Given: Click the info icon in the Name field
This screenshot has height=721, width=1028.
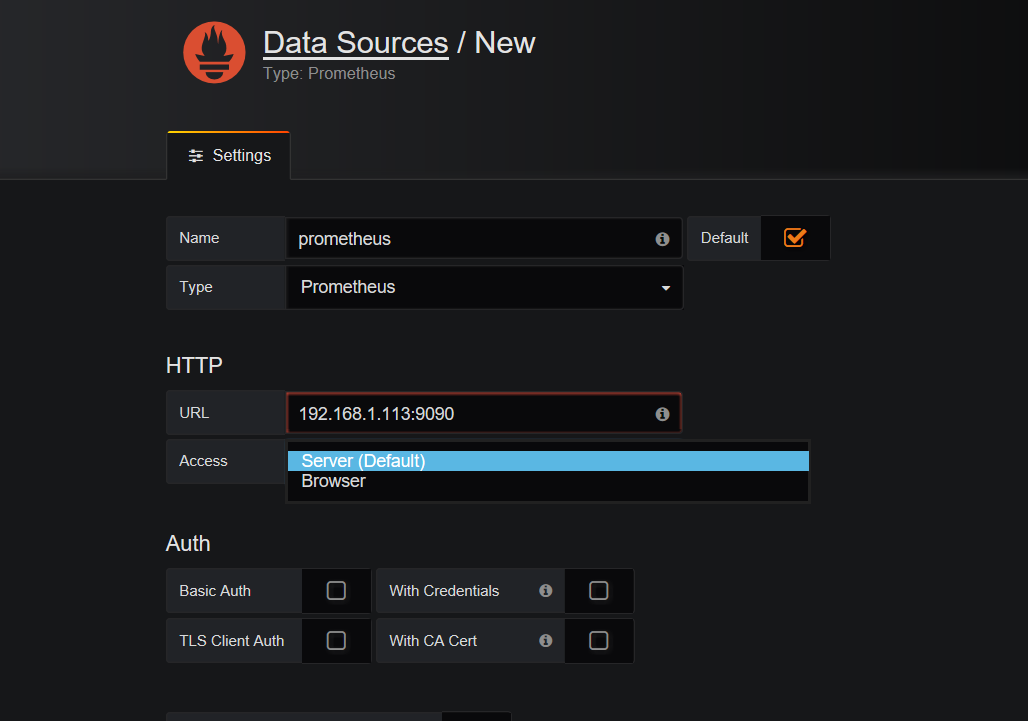Looking at the screenshot, I should click(662, 239).
